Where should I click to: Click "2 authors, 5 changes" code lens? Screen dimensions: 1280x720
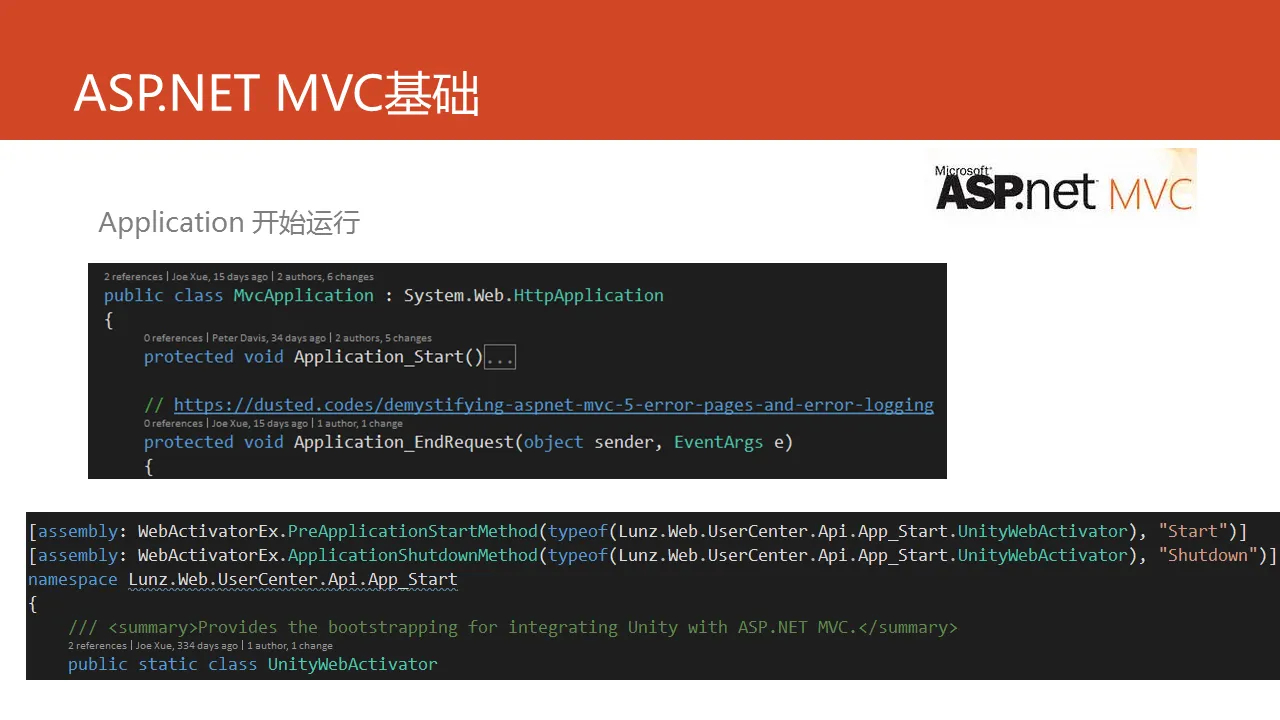(383, 338)
